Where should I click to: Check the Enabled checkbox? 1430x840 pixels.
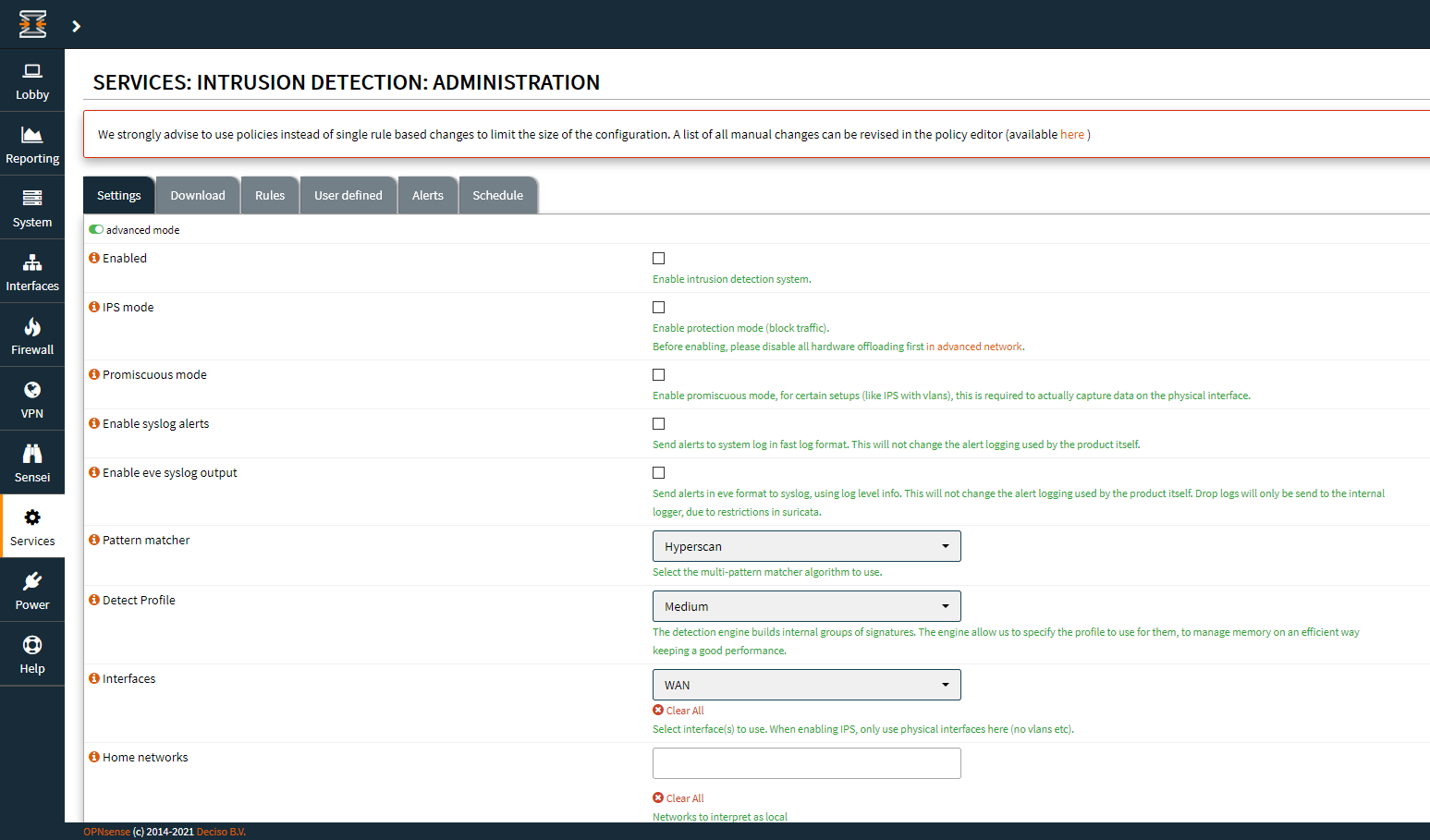(659, 259)
